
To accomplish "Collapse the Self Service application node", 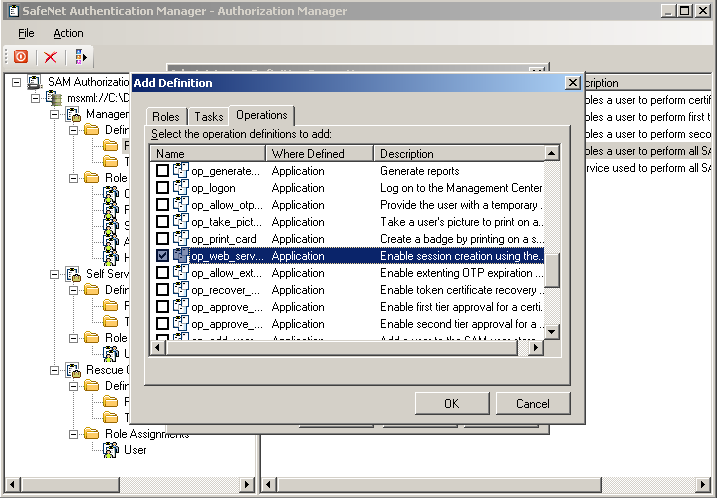I will [x=54, y=274].
